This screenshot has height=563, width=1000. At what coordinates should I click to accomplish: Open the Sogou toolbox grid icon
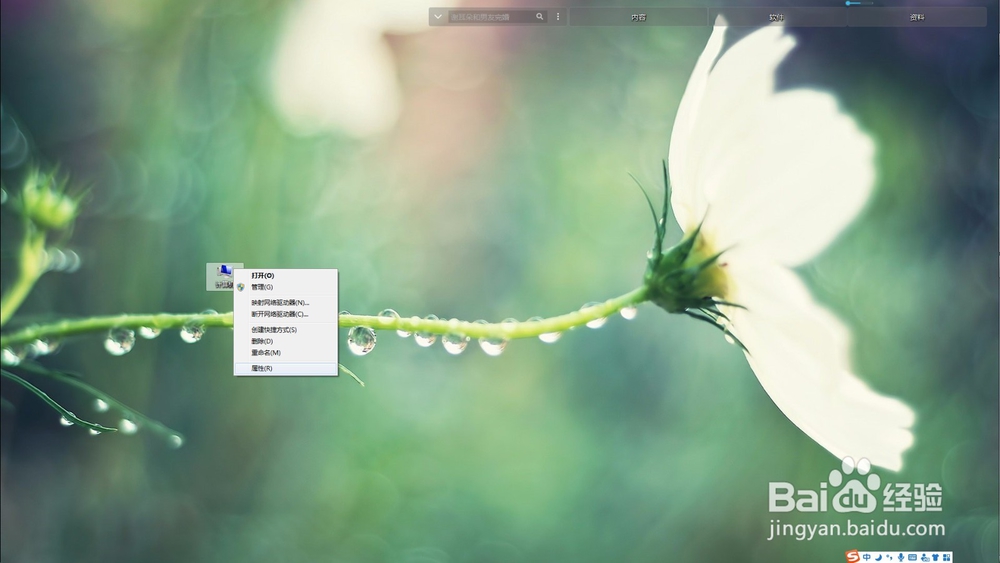[x=946, y=557]
